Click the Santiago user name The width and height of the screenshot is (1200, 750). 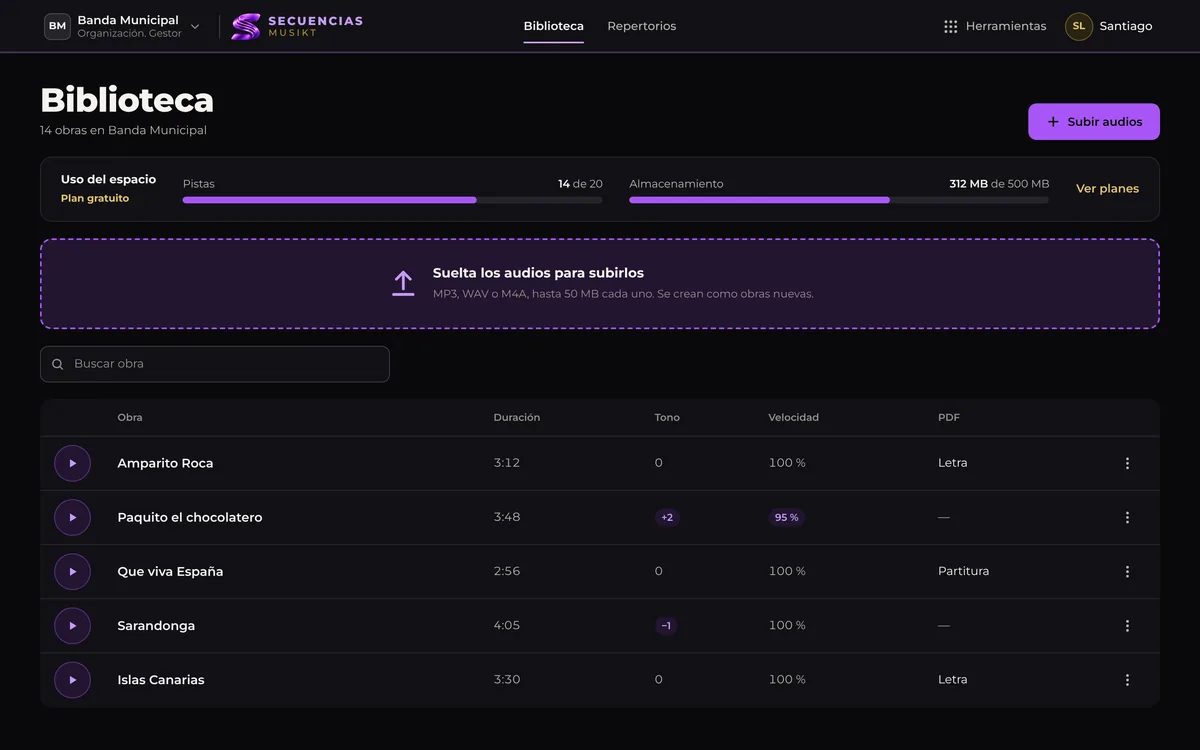(x=1126, y=26)
